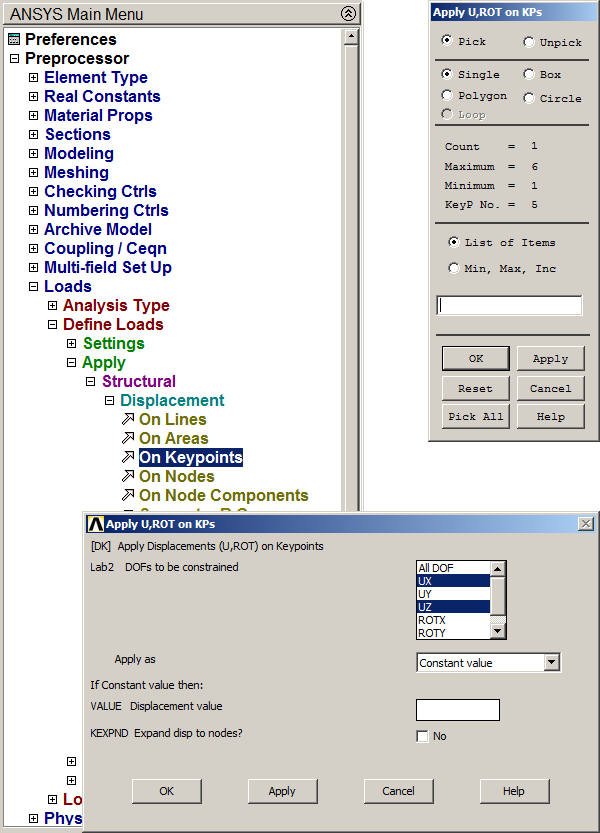This screenshot has width=600, height=833.
Task: Expand the Sections node
Action: 33,134
